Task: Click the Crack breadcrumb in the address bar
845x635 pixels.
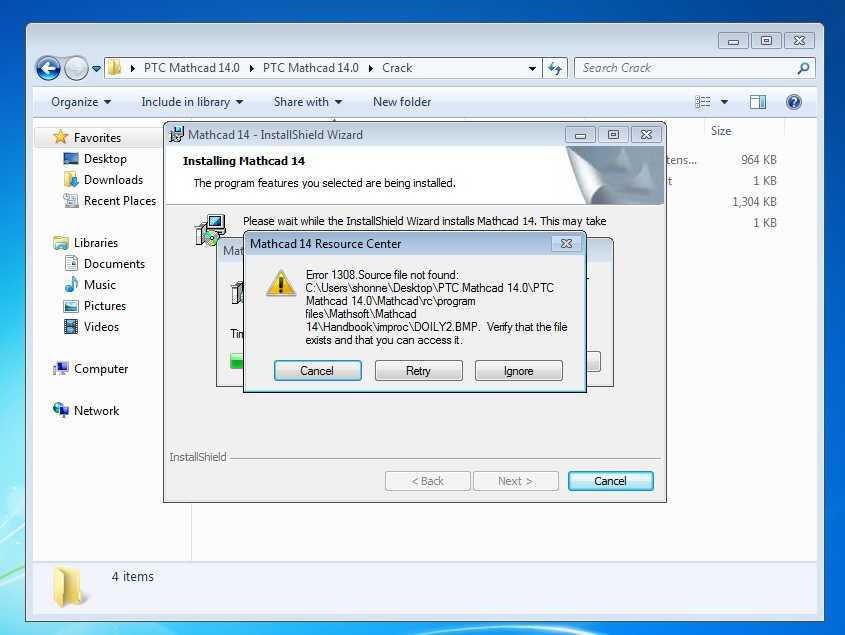Action: (397, 68)
